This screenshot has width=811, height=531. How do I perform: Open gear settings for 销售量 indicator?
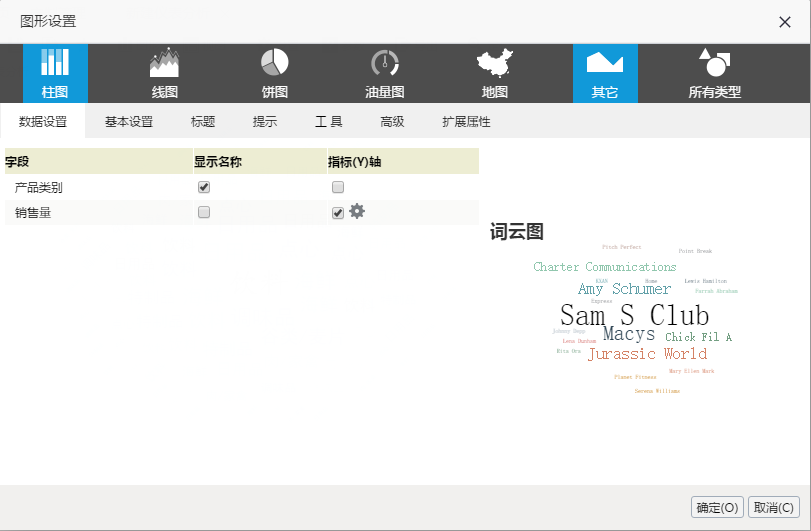click(x=357, y=211)
